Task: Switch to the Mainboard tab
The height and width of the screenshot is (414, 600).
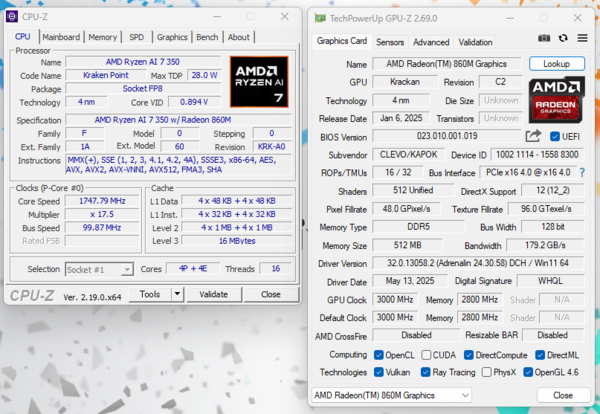Action: tap(61, 37)
